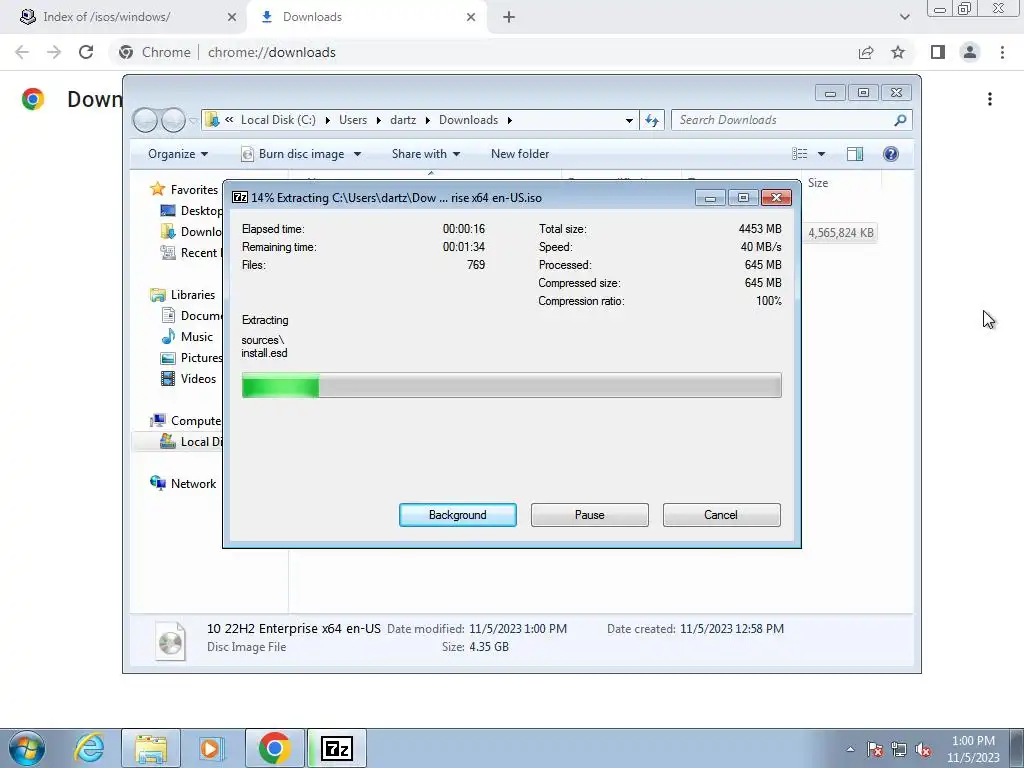Image resolution: width=1024 pixels, height=768 pixels.
Task: Go back in Chrome
Action: tap(22, 52)
